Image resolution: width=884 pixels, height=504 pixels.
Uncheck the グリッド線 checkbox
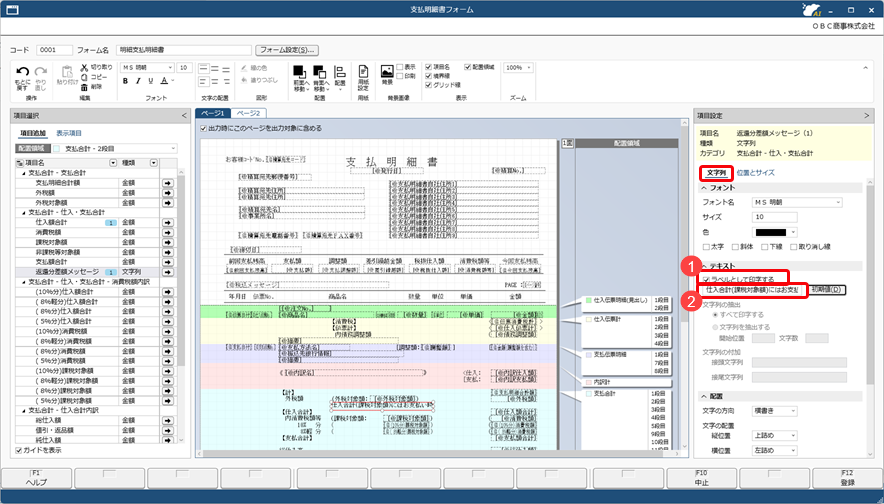(428, 85)
